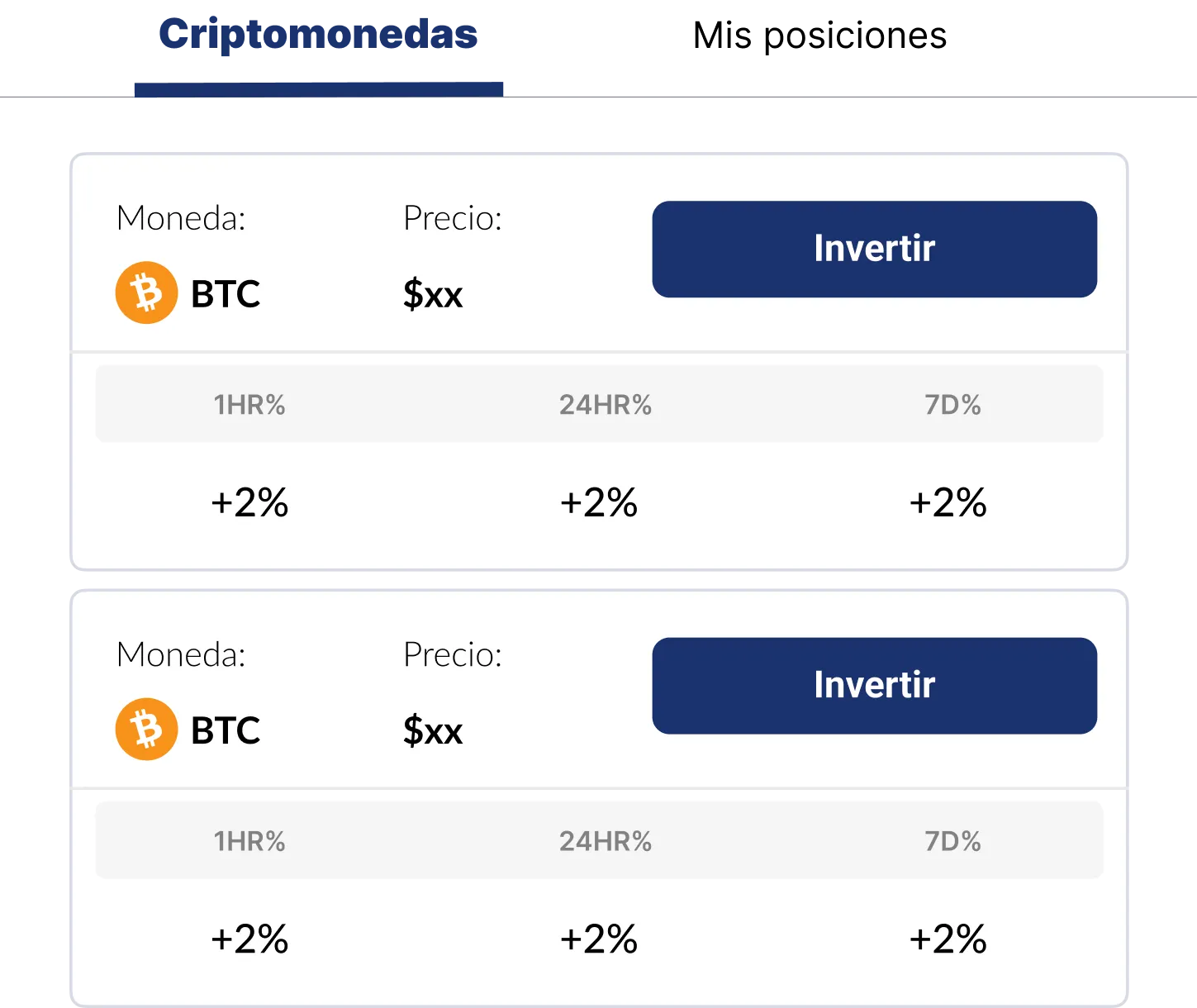Click the 24HR +2% value in first card
The height and width of the screenshot is (1008, 1197).
pos(599,502)
